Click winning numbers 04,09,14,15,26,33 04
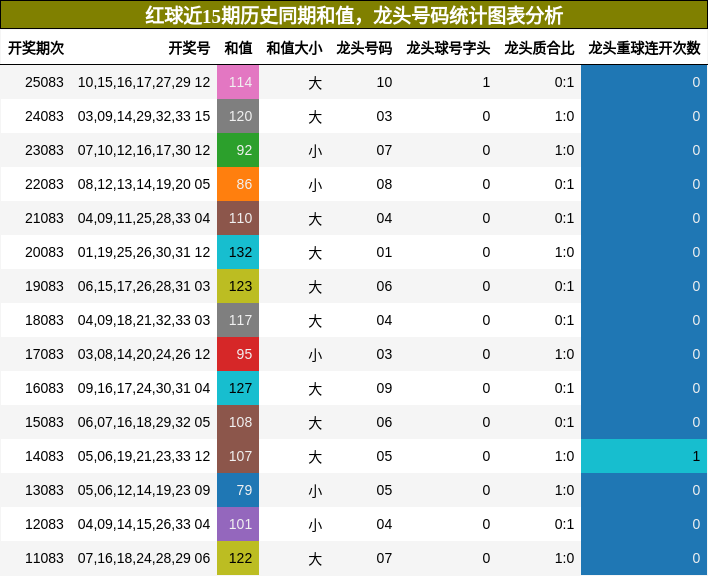This screenshot has width=708, height=576. pyautogui.click(x=144, y=524)
